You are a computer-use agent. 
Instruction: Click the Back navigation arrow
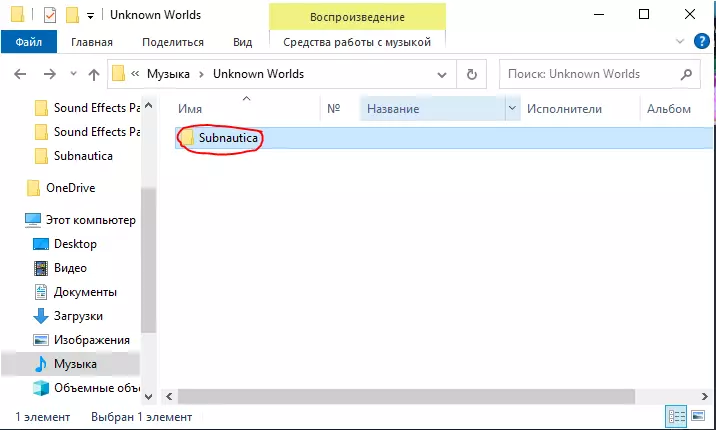click(20, 74)
